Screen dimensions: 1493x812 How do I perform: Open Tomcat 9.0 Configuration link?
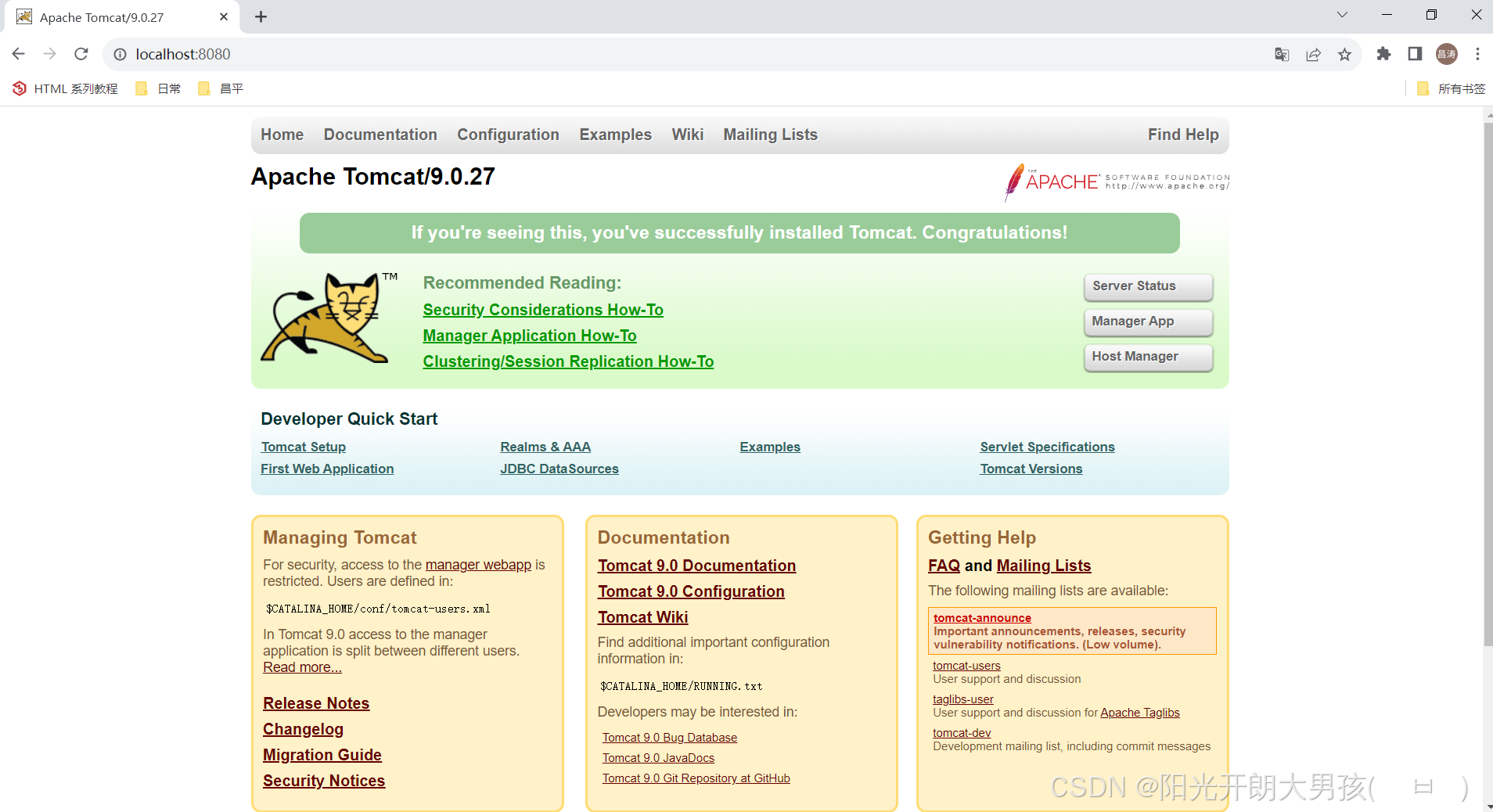(x=691, y=591)
